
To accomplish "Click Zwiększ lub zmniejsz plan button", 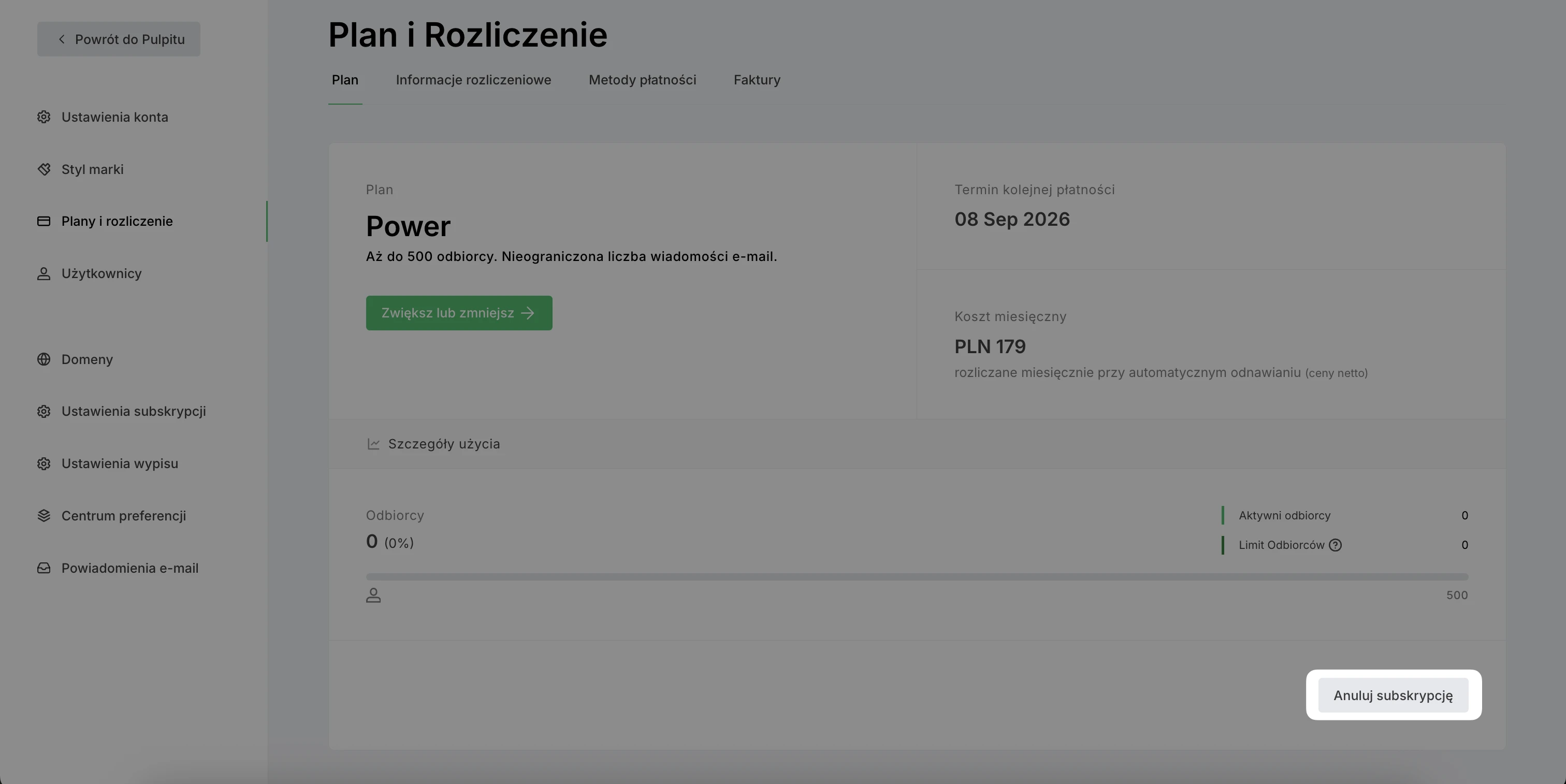I will click(x=459, y=313).
